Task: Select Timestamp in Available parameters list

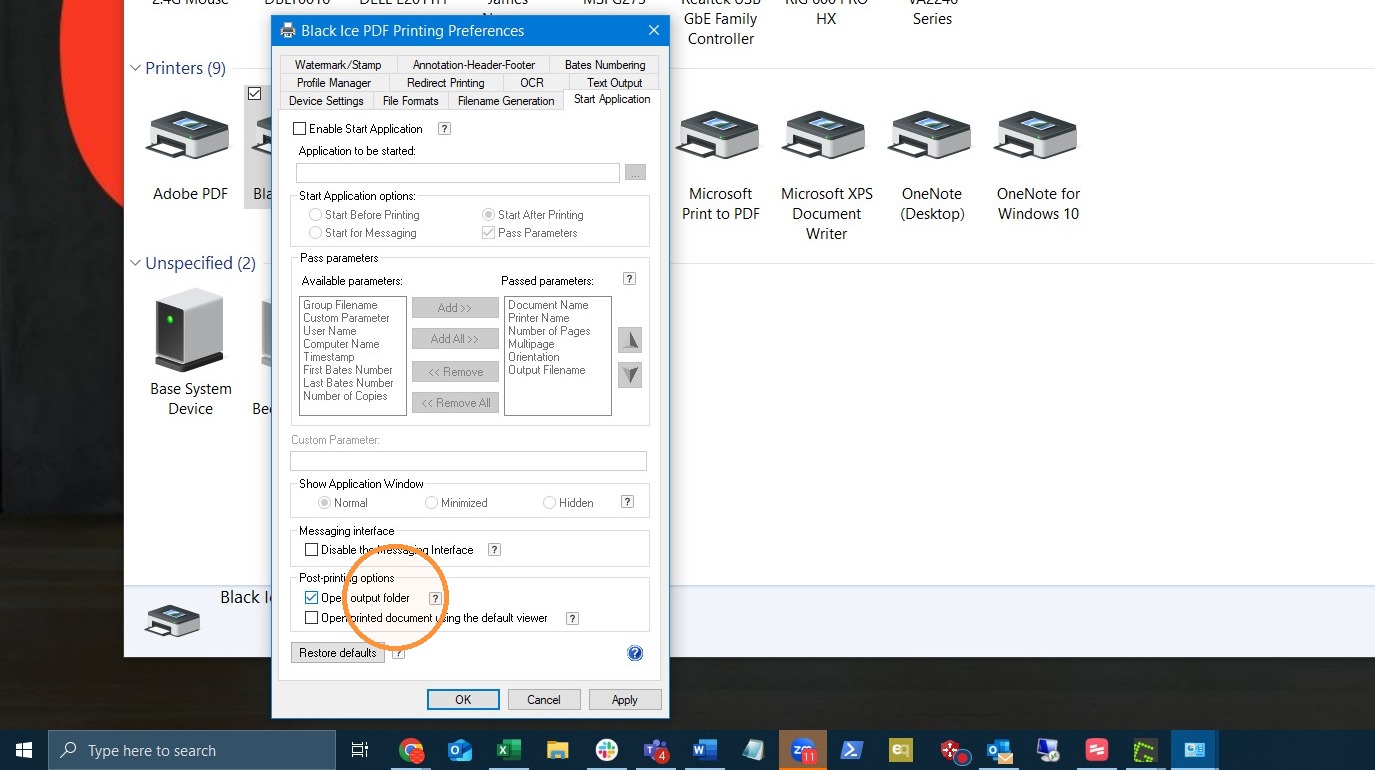Action: coord(329,357)
